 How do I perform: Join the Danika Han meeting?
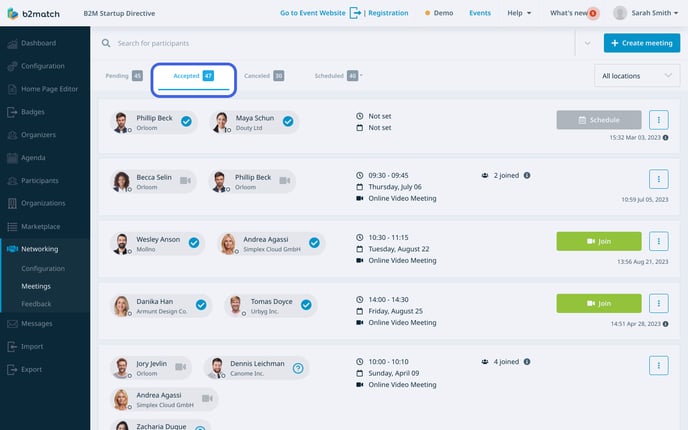pyautogui.click(x=598, y=303)
